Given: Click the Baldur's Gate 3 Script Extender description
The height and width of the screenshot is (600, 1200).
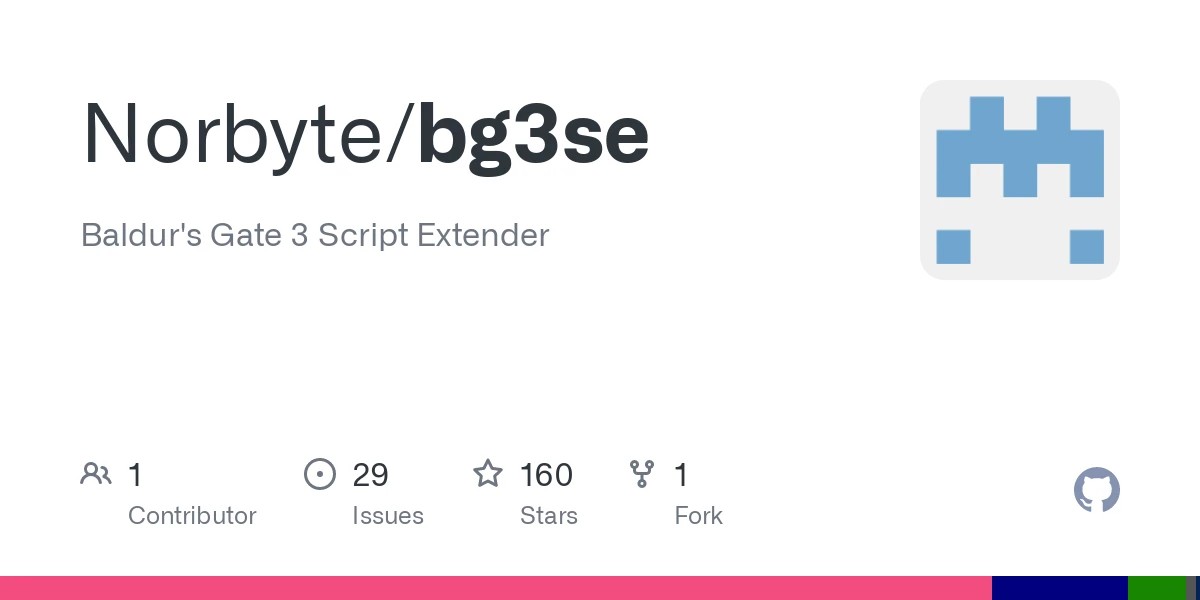Looking at the screenshot, I should pyautogui.click(x=315, y=235).
